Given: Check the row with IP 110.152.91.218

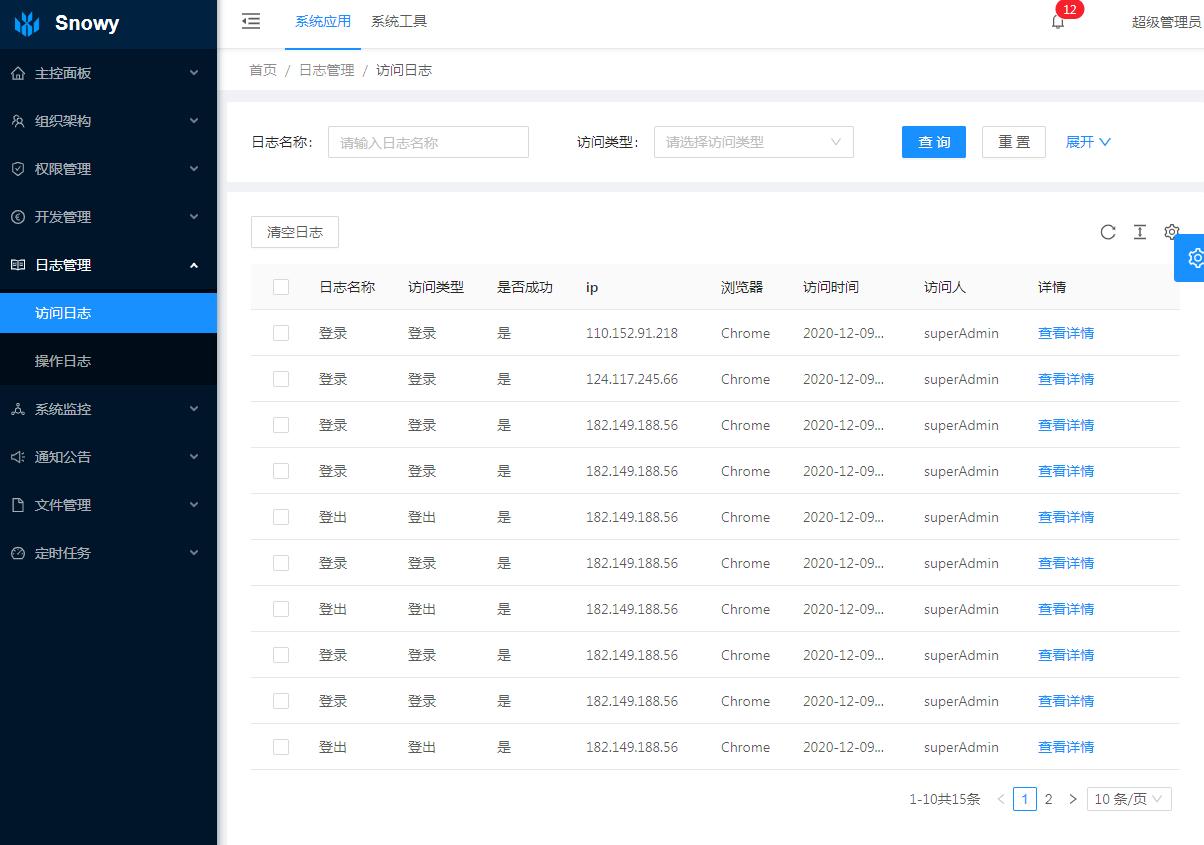Looking at the screenshot, I should pos(280,333).
